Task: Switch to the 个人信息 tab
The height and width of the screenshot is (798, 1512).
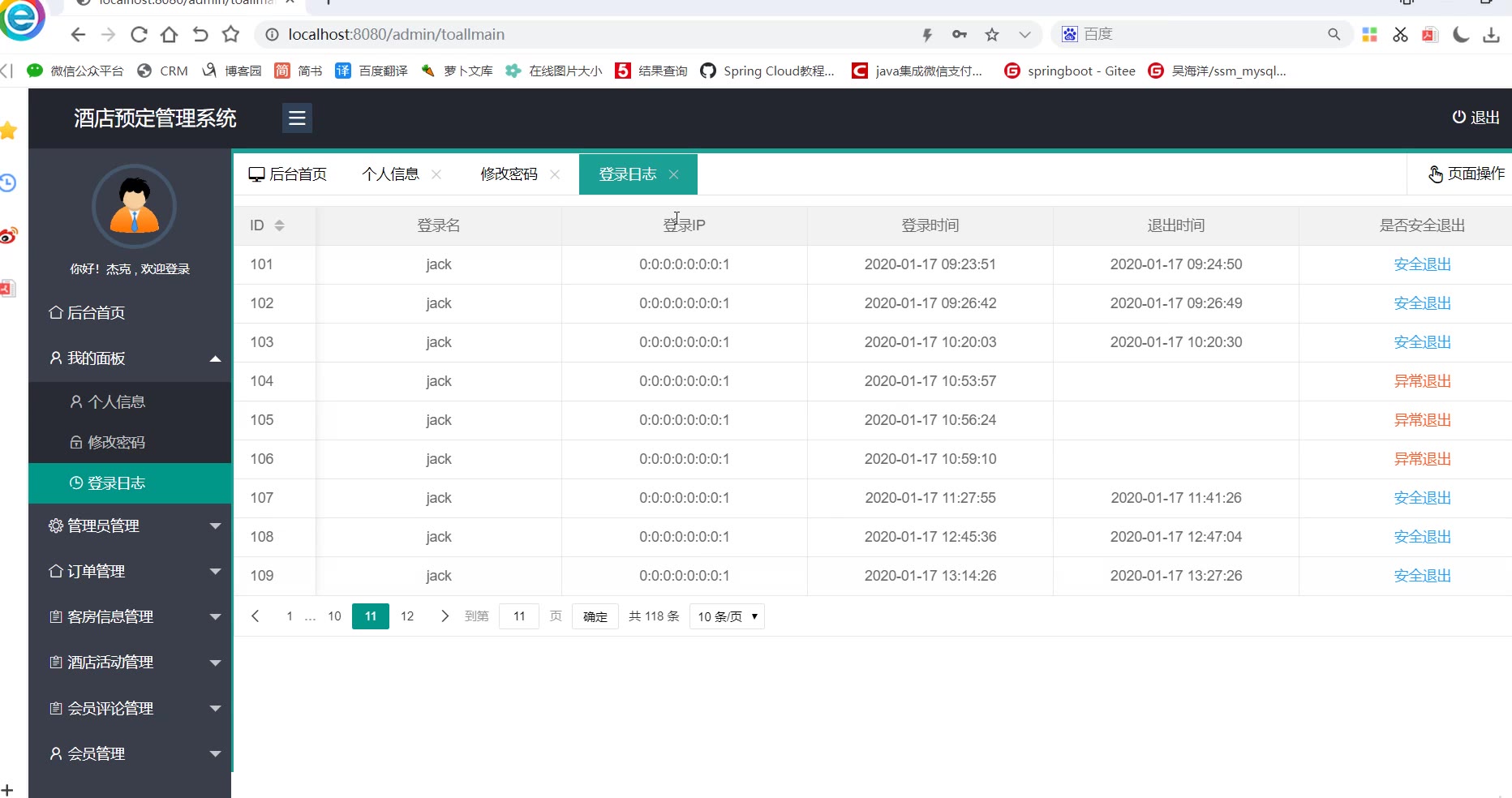Action: (390, 174)
